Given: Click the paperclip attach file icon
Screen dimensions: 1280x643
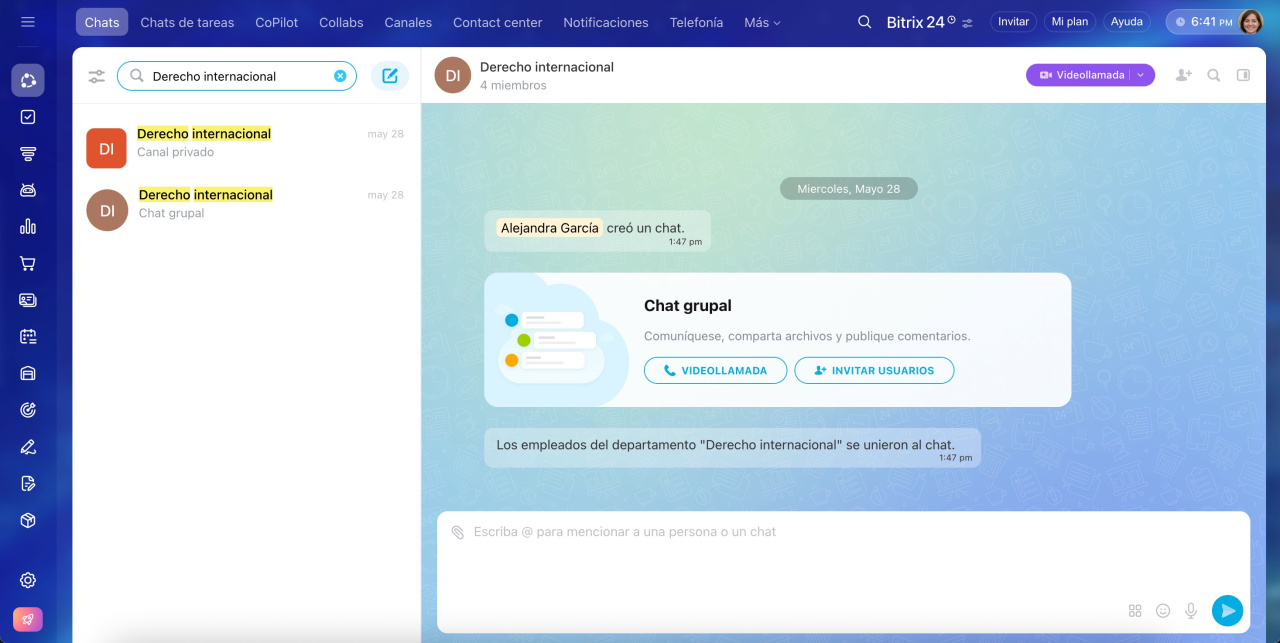Looking at the screenshot, I should pos(457,532).
